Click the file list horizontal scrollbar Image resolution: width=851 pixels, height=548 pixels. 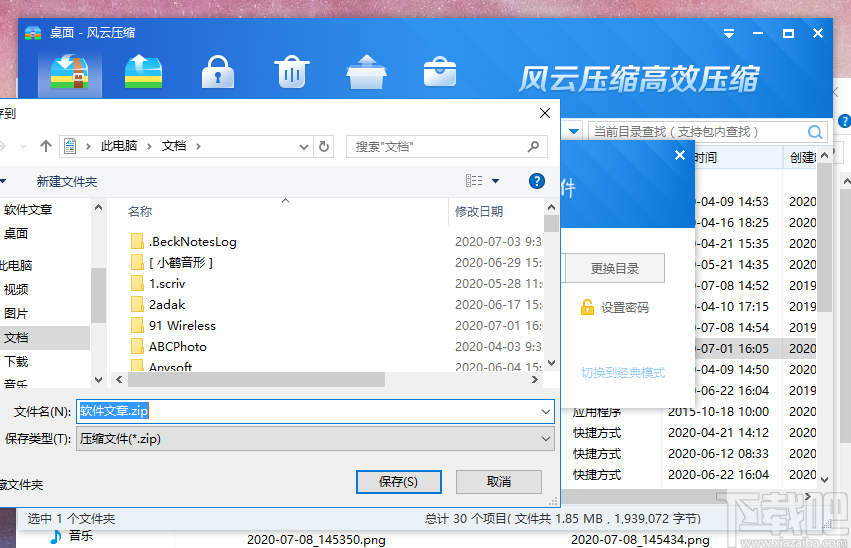pyautogui.click(x=256, y=380)
